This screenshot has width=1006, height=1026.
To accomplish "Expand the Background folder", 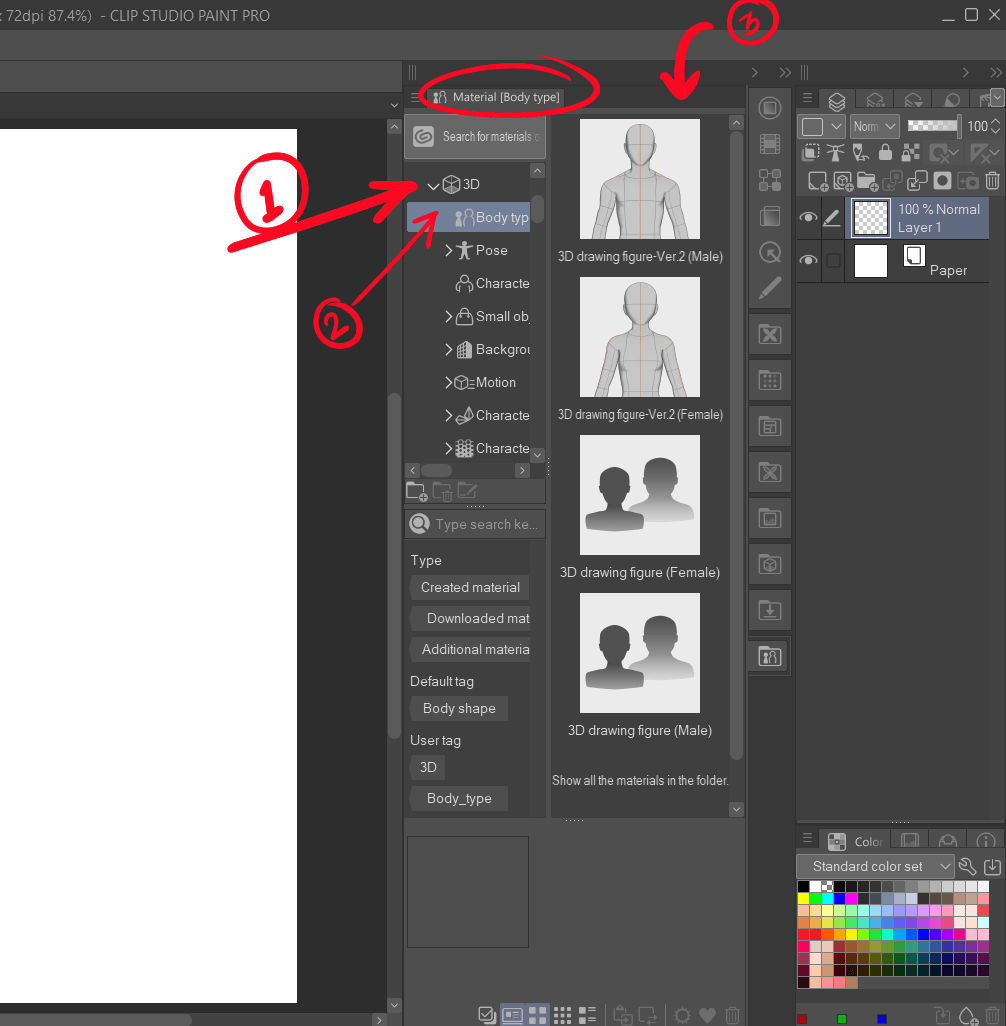I will (448, 349).
